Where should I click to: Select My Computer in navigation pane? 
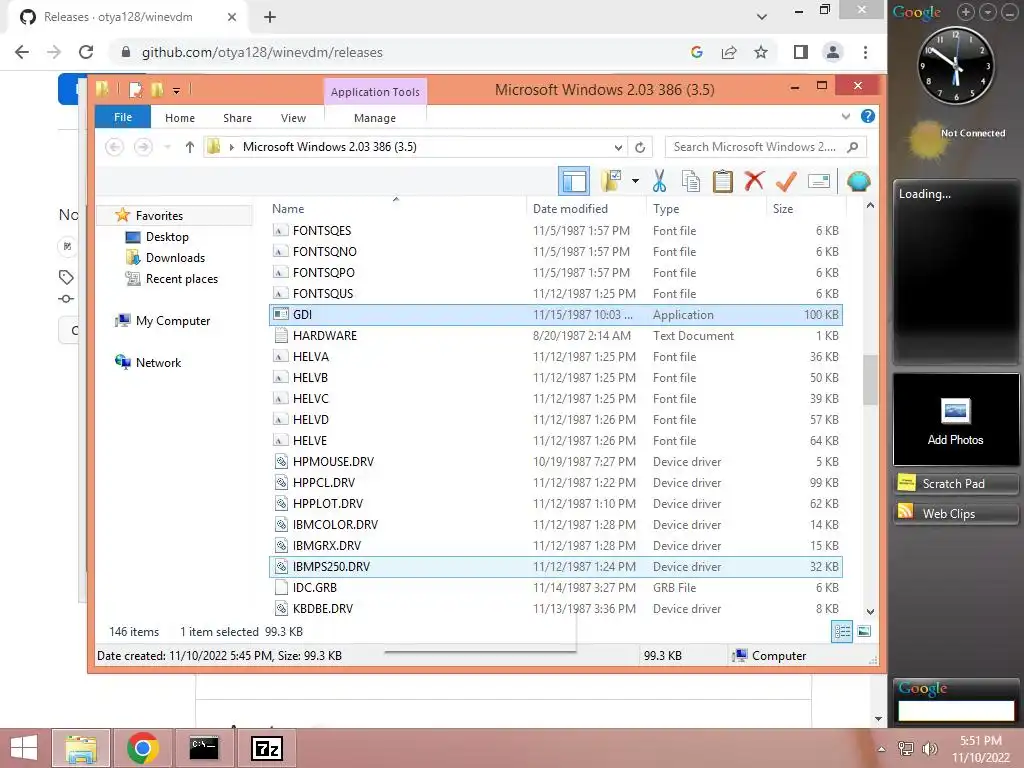point(172,321)
